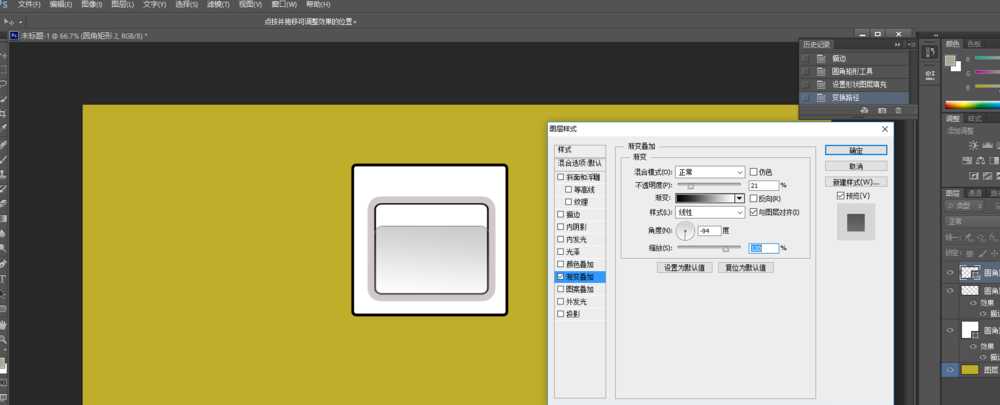Click the 确定 (OK) button
1000x405 pixels.
pos(855,150)
